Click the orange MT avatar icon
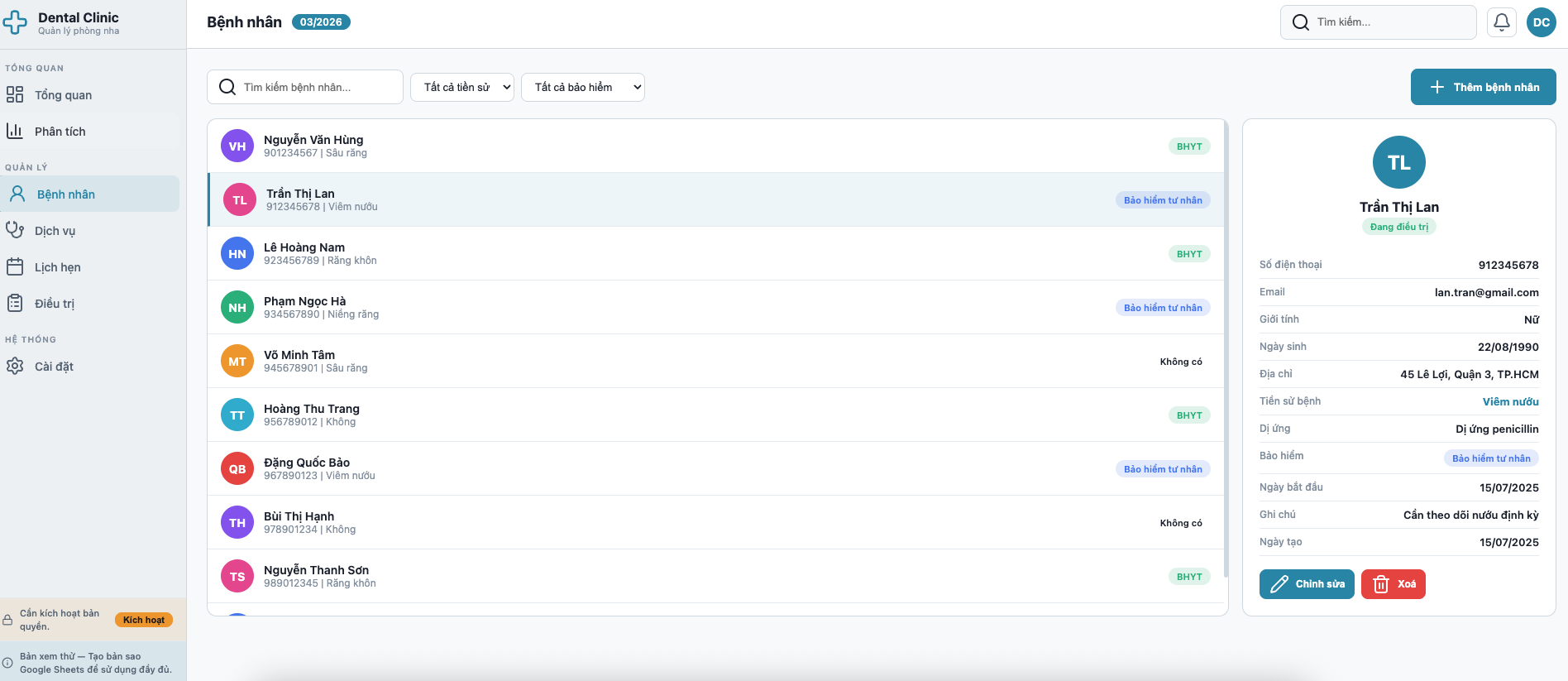The height and width of the screenshot is (681, 1568). tap(237, 362)
